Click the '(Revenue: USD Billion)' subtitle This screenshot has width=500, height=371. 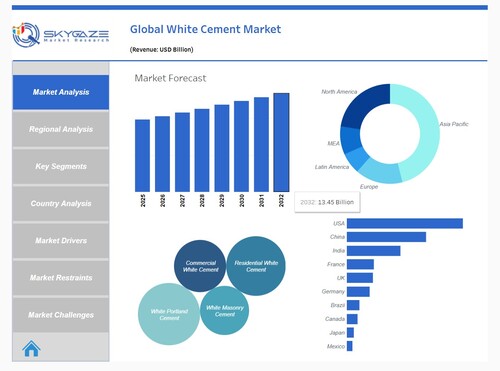point(161,50)
